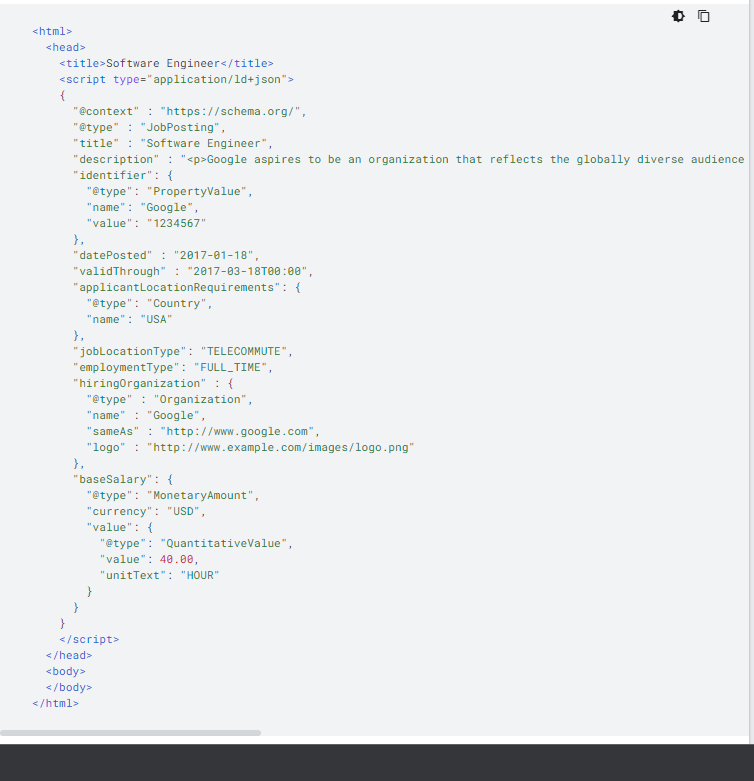This screenshot has width=754, height=781.
Task: Click the "Organization" type string
Action: [x=200, y=399]
